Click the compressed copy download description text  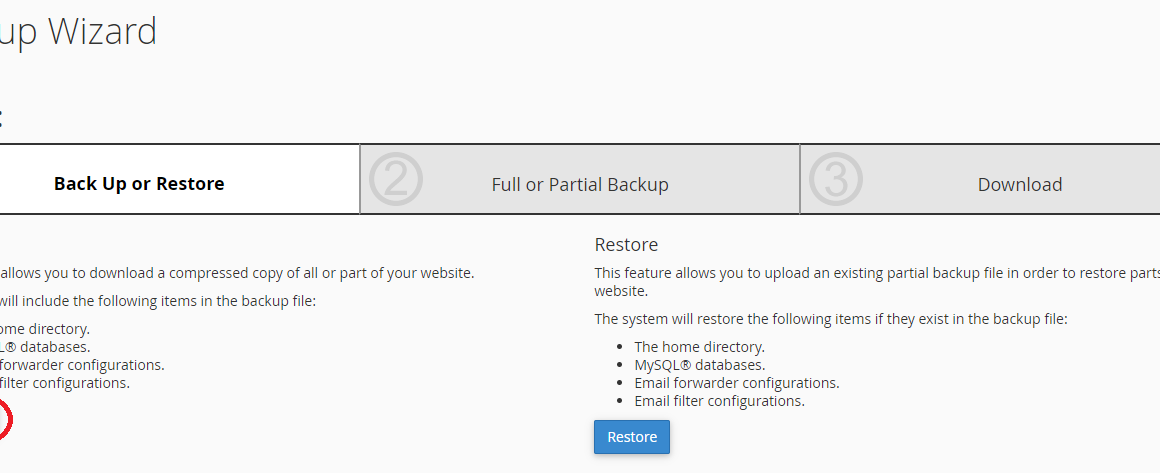point(237,272)
